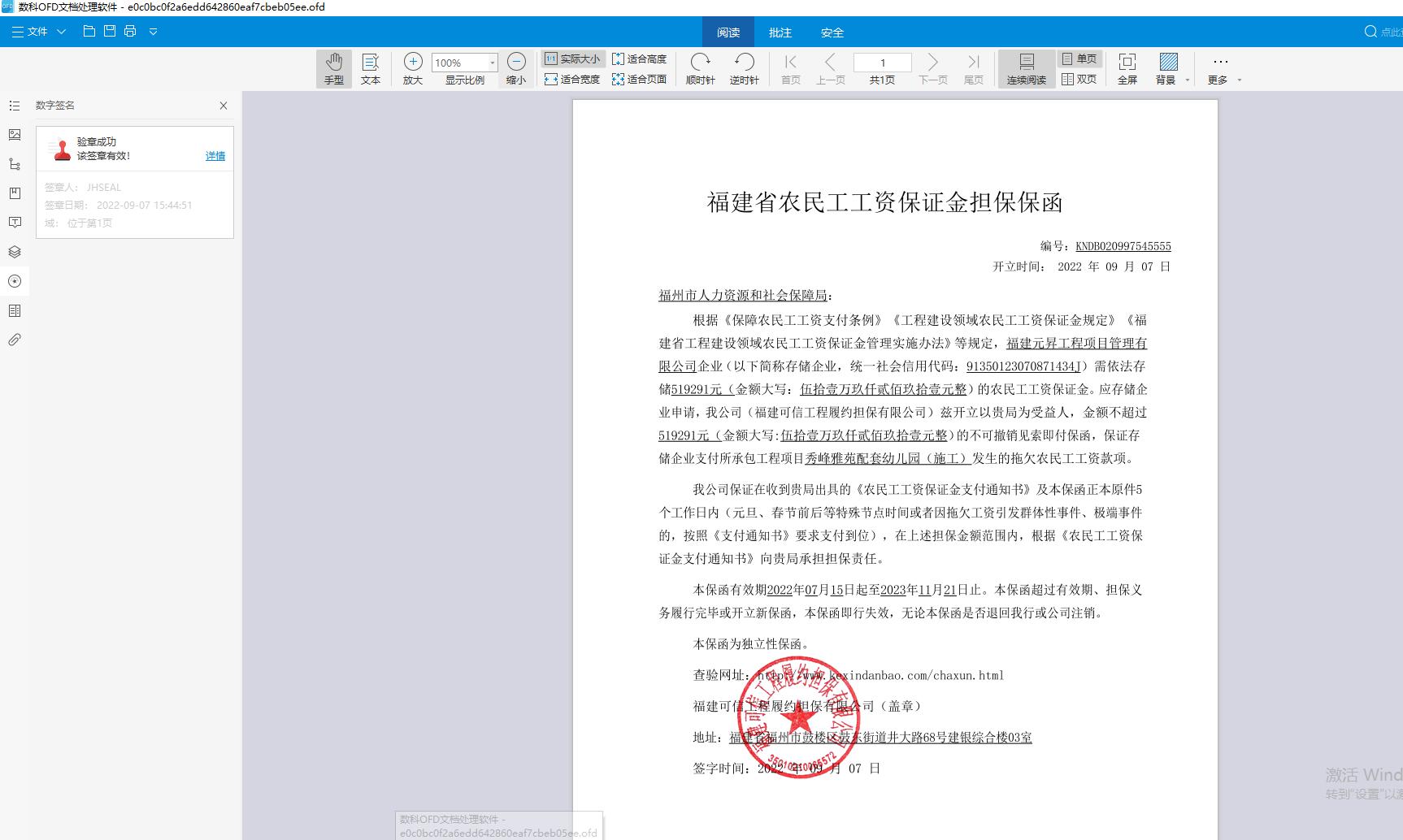The width and height of the screenshot is (1403, 840).
Task: Click the page number input field
Action: 883,63
